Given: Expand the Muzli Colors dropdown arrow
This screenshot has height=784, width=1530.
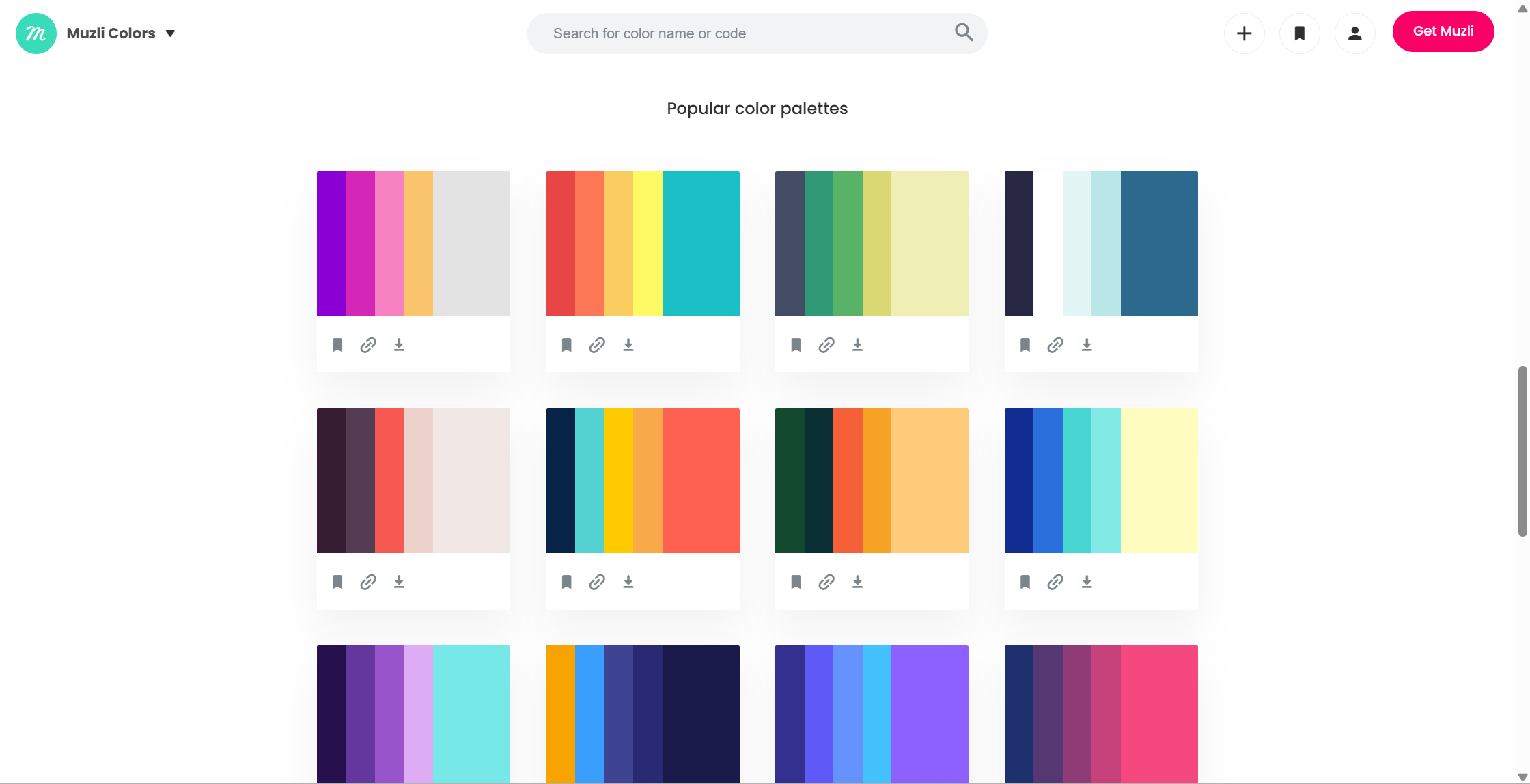Looking at the screenshot, I should pyautogui.click(x=170, y=33).
